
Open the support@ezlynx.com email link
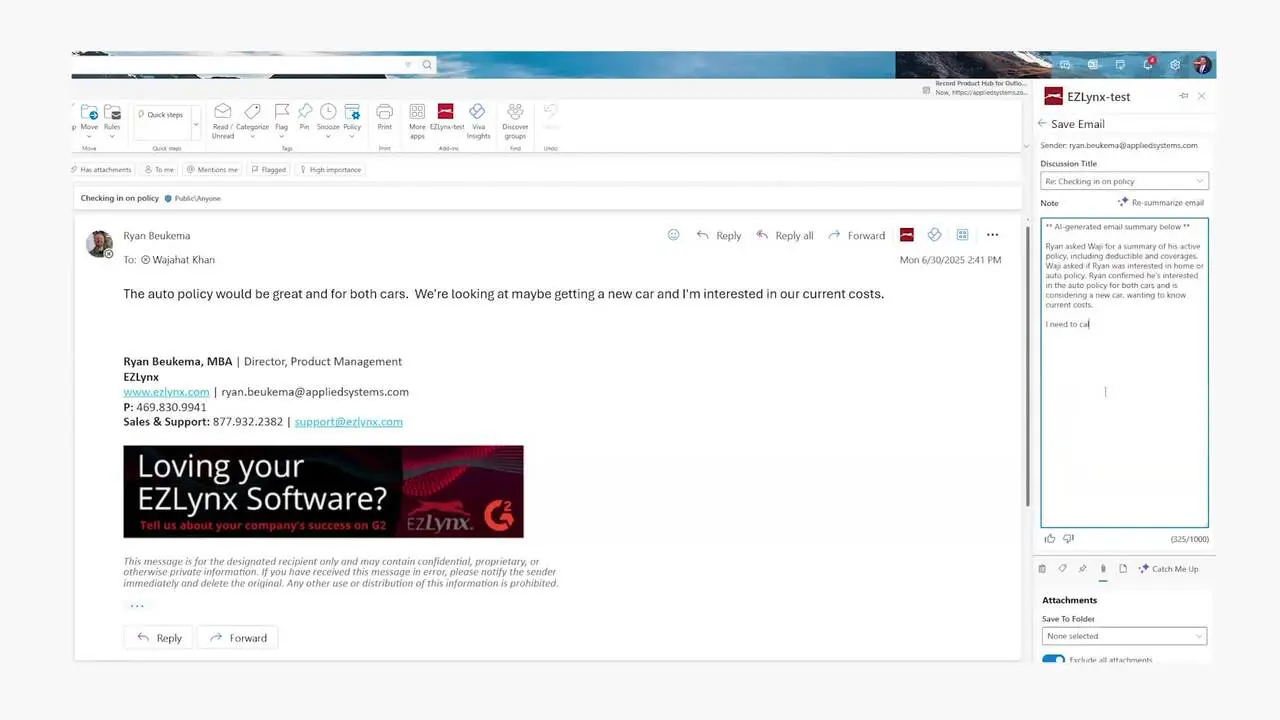pyautogui.click(x=348, y=422)
